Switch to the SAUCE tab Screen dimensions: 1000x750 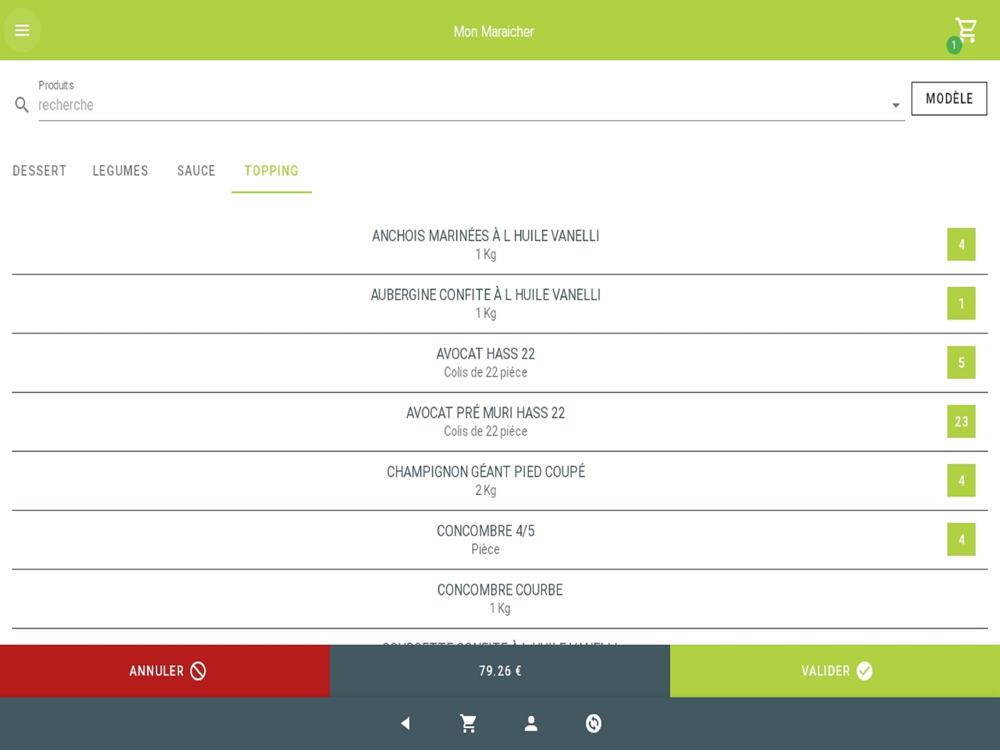[x=196, y=170]
